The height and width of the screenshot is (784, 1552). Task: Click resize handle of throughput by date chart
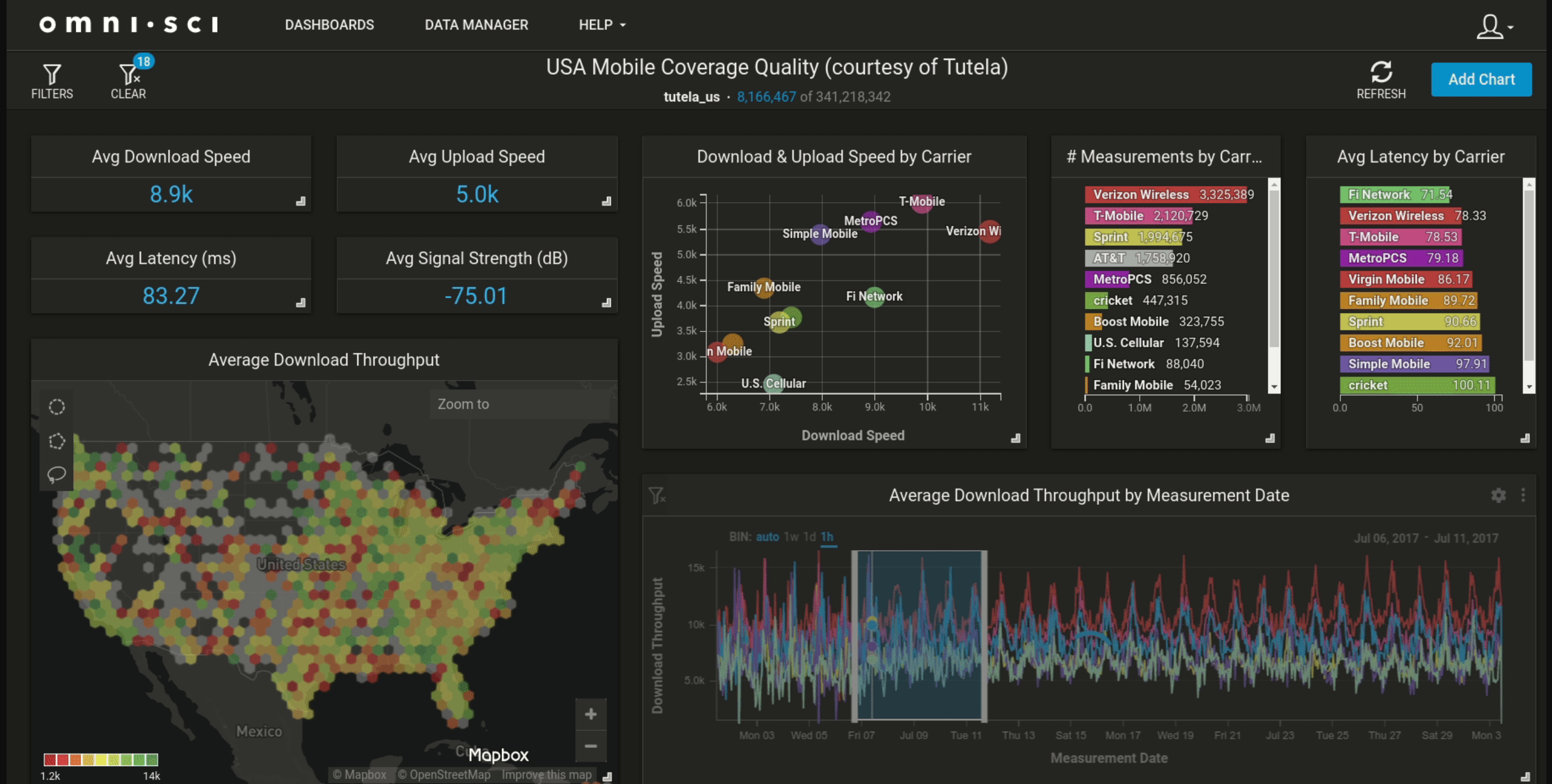click(x=1525, y=777)
